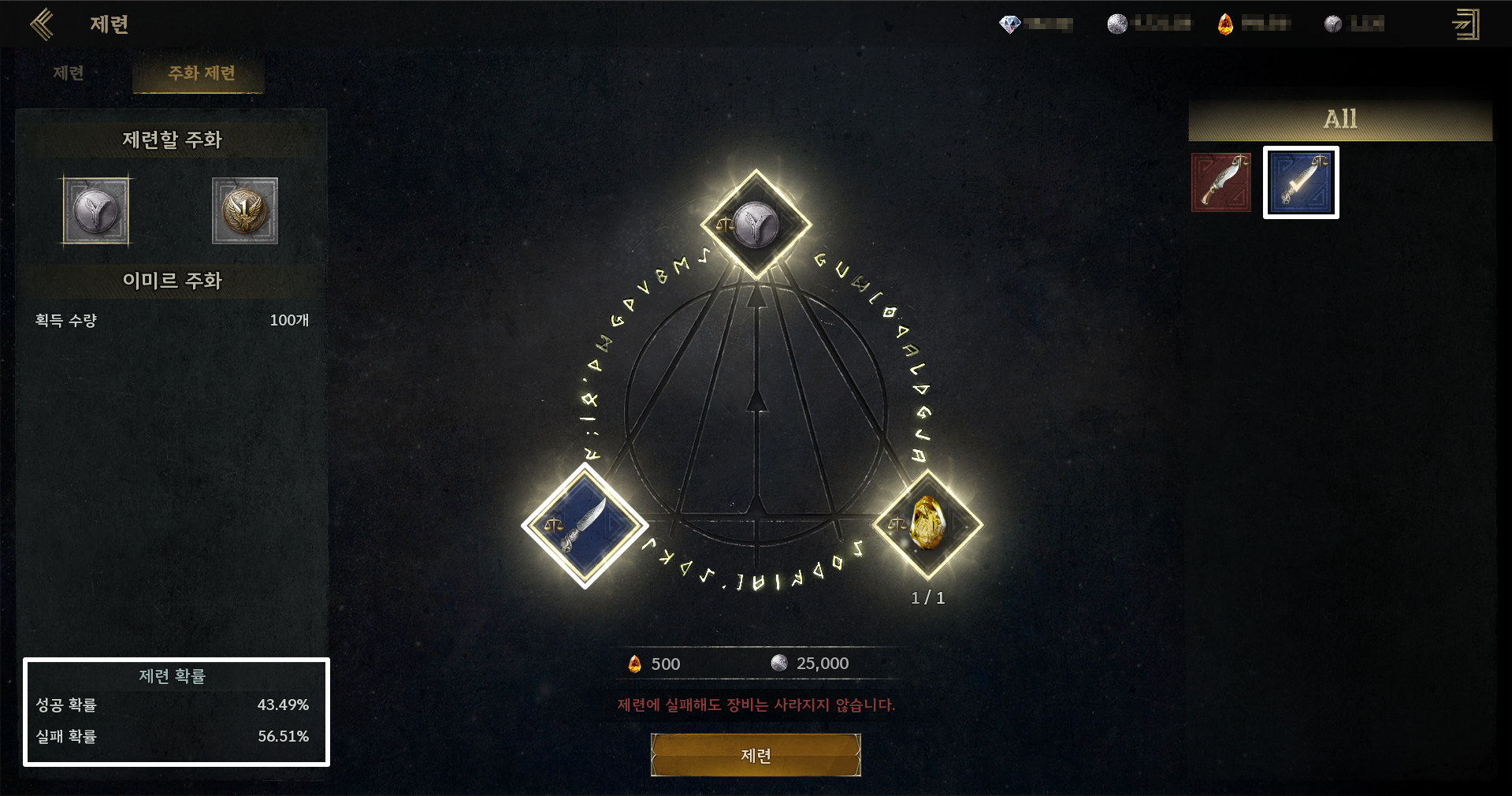Click the 제련 확률 panel
The image size is (1512, 796).
tap(176, 712)
